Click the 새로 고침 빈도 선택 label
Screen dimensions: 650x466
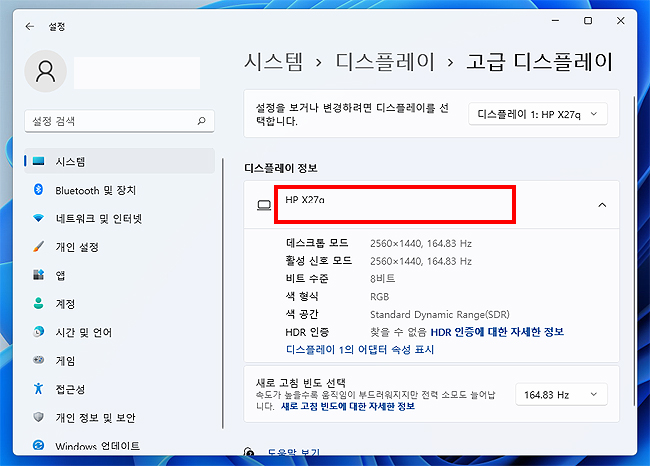(301, 382)
